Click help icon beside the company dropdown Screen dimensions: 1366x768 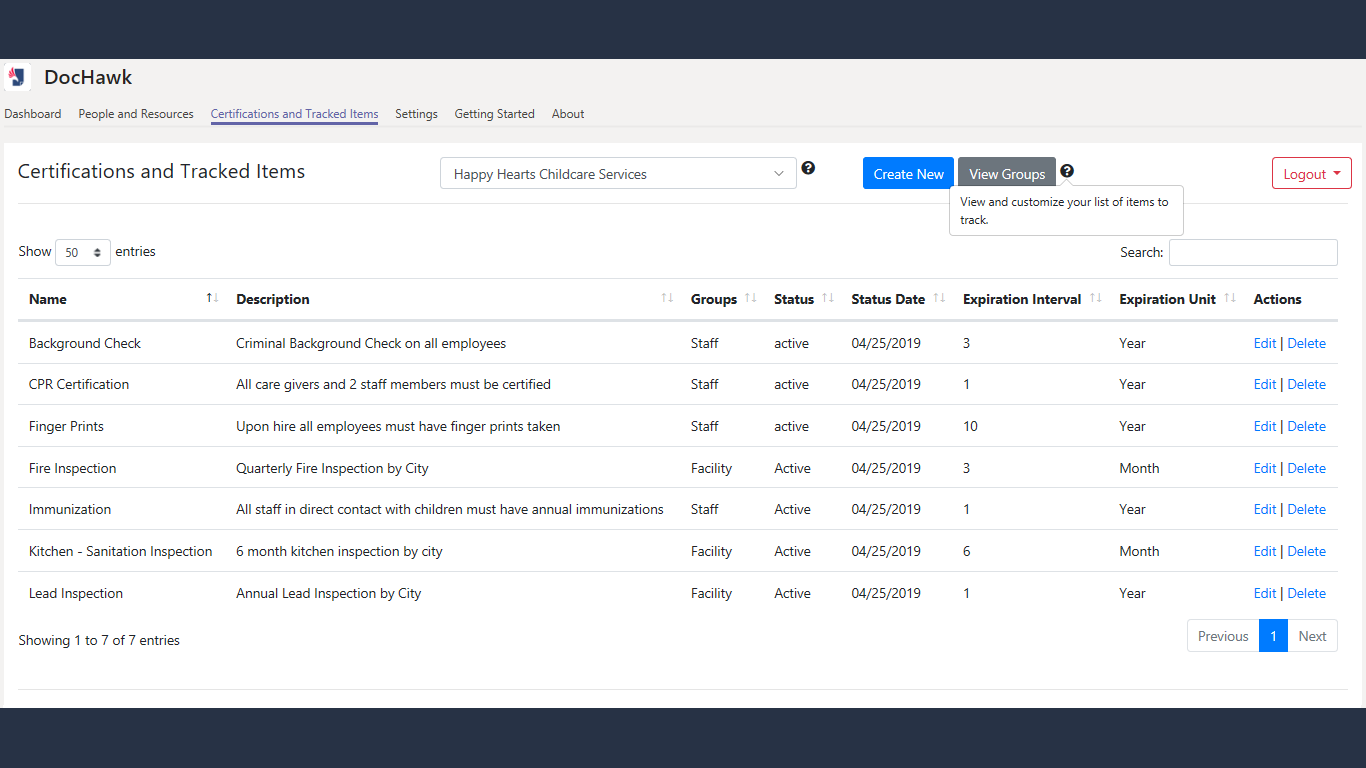coord(808,168)
